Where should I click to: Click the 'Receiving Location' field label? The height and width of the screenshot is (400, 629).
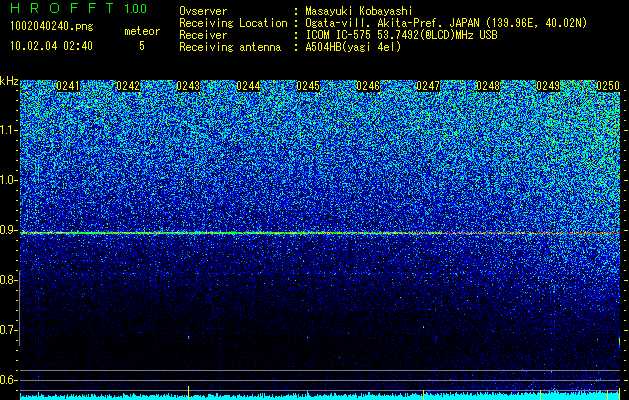[x=233, y=23]
